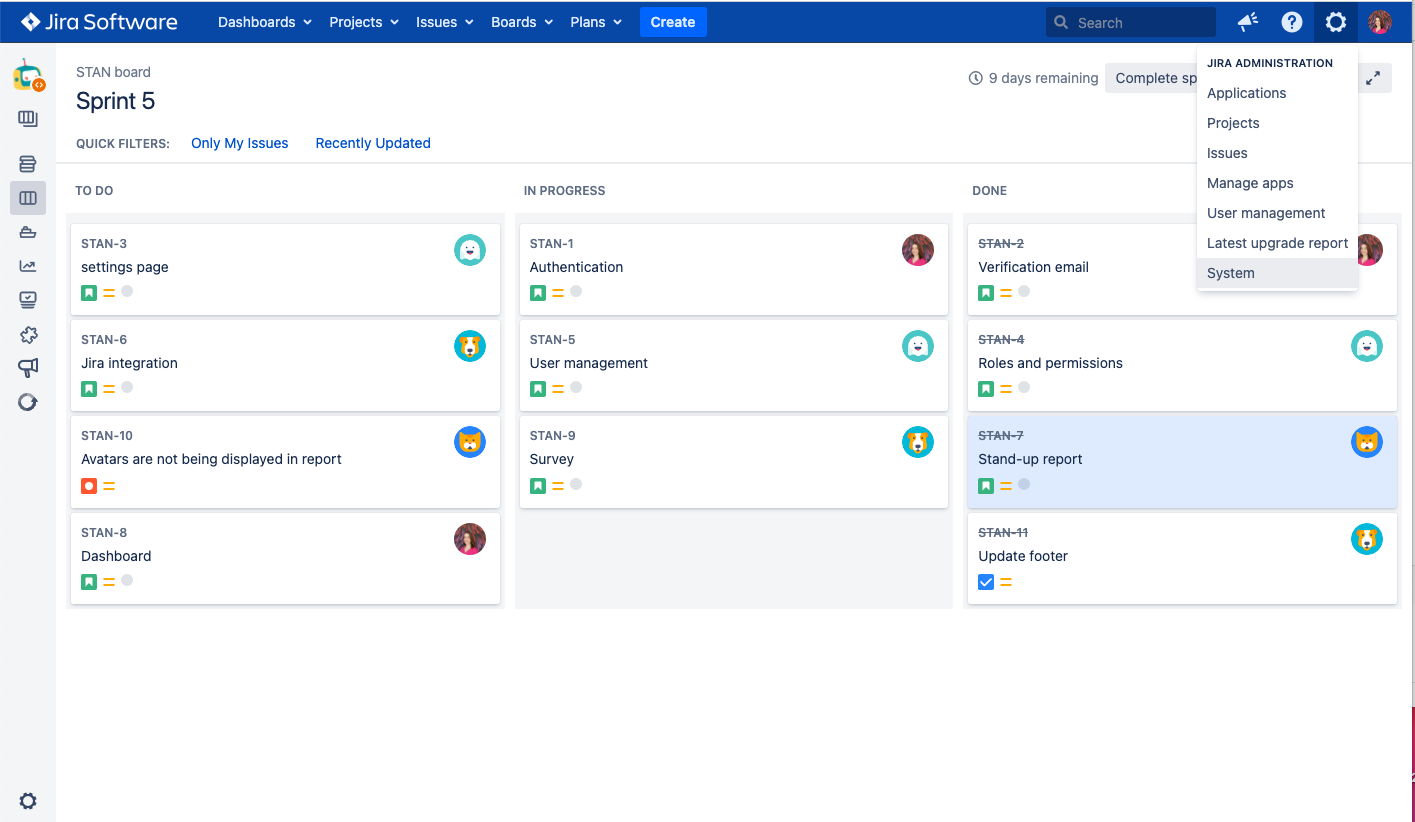Image resolution: width=1415 pixels, height=822 pixels.
Task: Apply the Only My Issues quick filter
Action: tap(240, 143)
